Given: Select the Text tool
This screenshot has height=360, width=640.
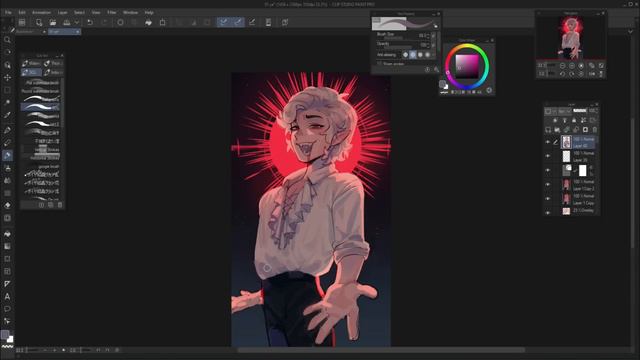Looking at the screenshot, I should pos(7,297).
